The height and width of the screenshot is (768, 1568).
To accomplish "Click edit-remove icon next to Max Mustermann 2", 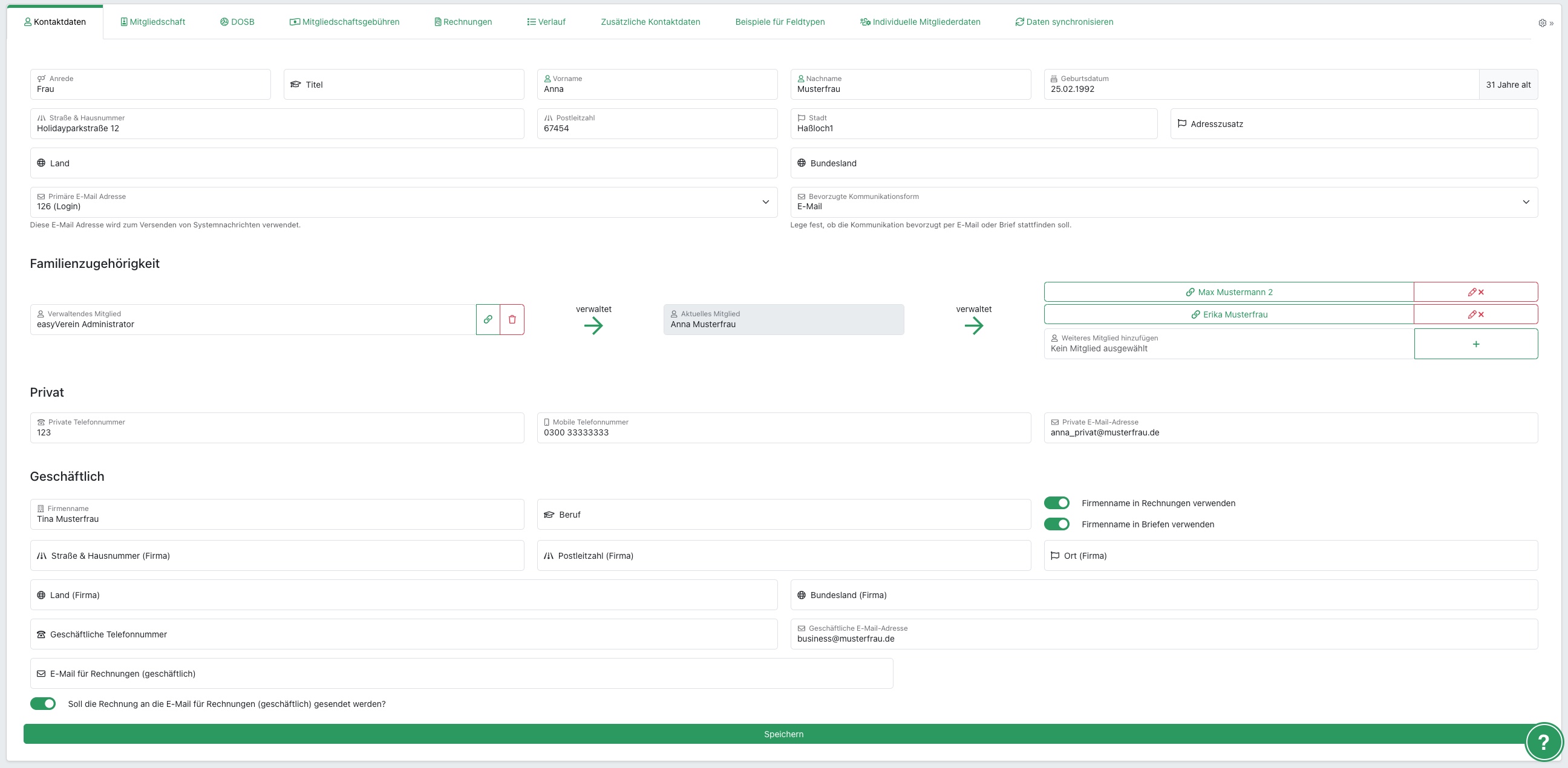I will [1475, 292].
